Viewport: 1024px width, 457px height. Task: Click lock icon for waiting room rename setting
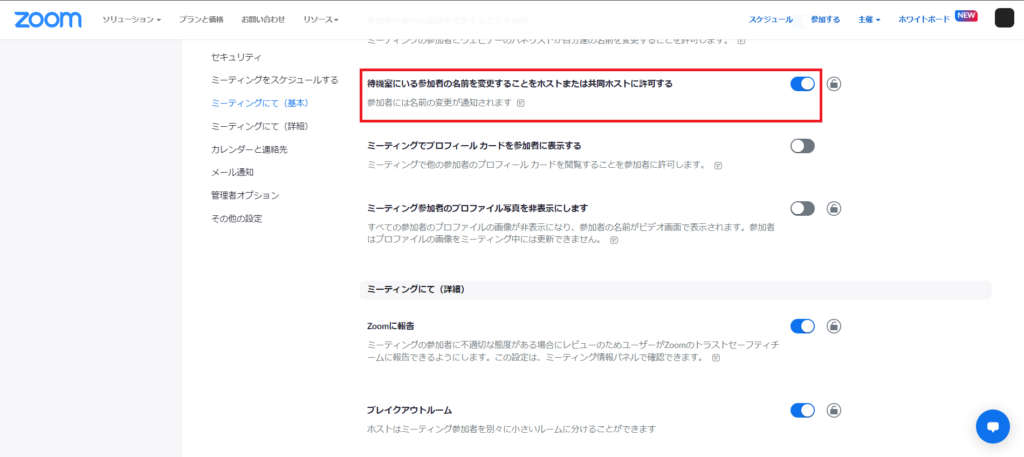click(x=834, y=84)
